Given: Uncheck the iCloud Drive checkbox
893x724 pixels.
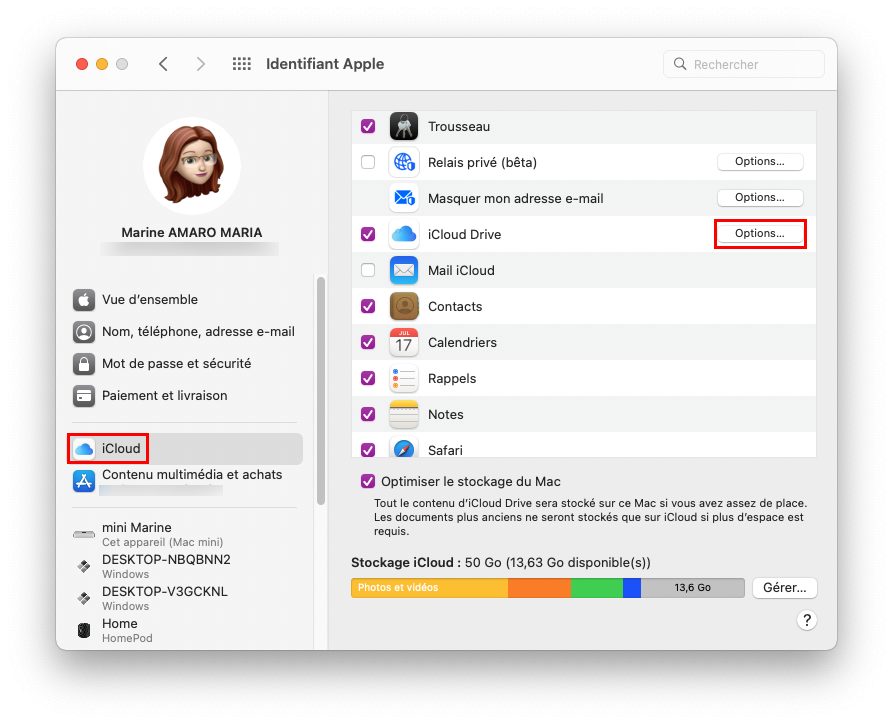Looking at the screenshot, I should [x=368, y=234].
